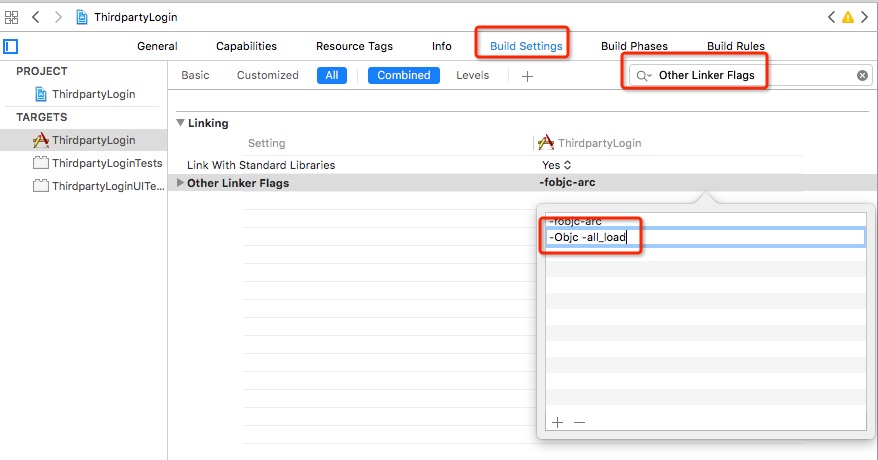Switch to the General tab
The width and height of the screenshot is (878, 460).
[157, 46]
